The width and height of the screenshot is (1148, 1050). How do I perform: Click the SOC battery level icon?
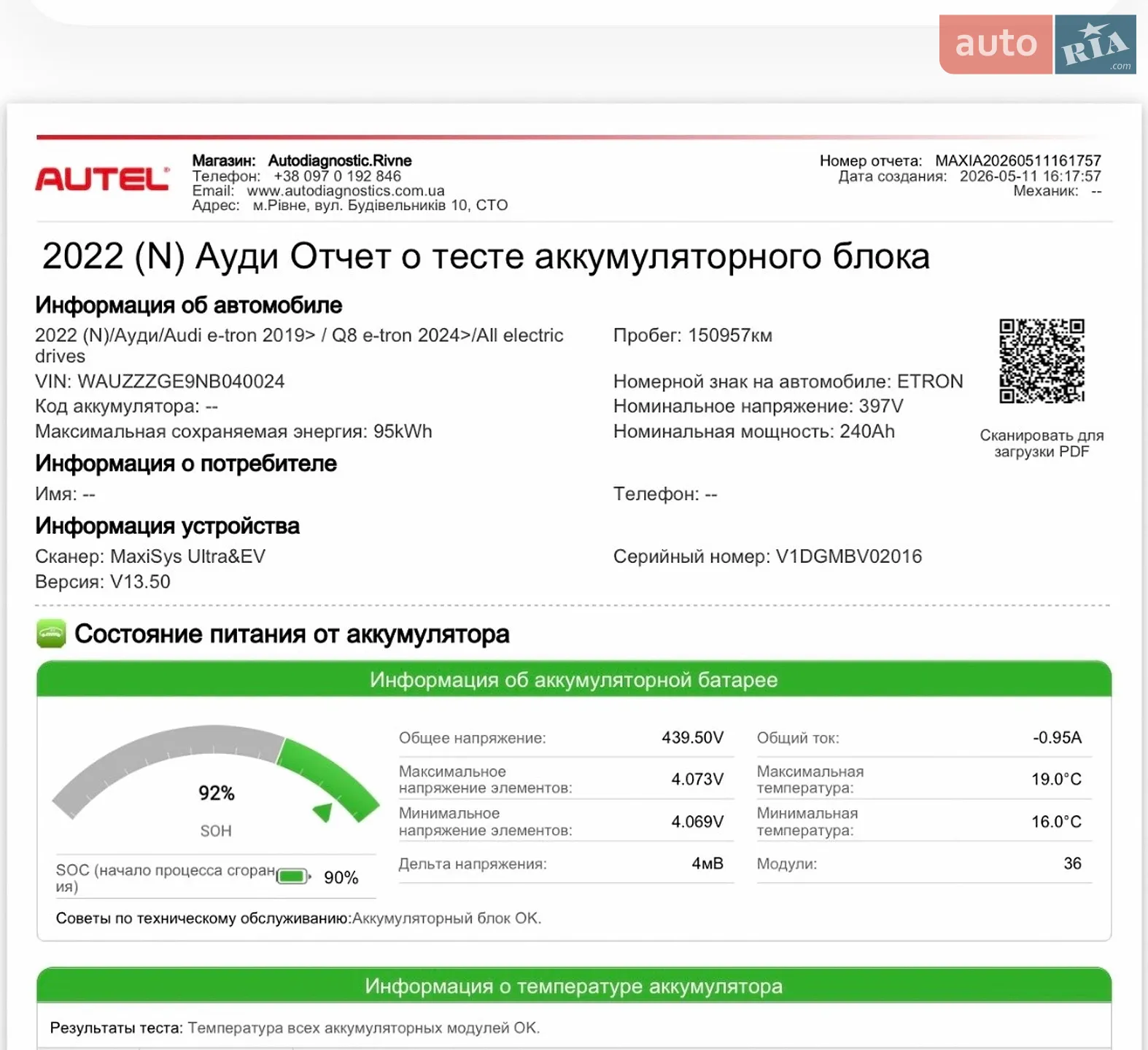click(293, 876)
